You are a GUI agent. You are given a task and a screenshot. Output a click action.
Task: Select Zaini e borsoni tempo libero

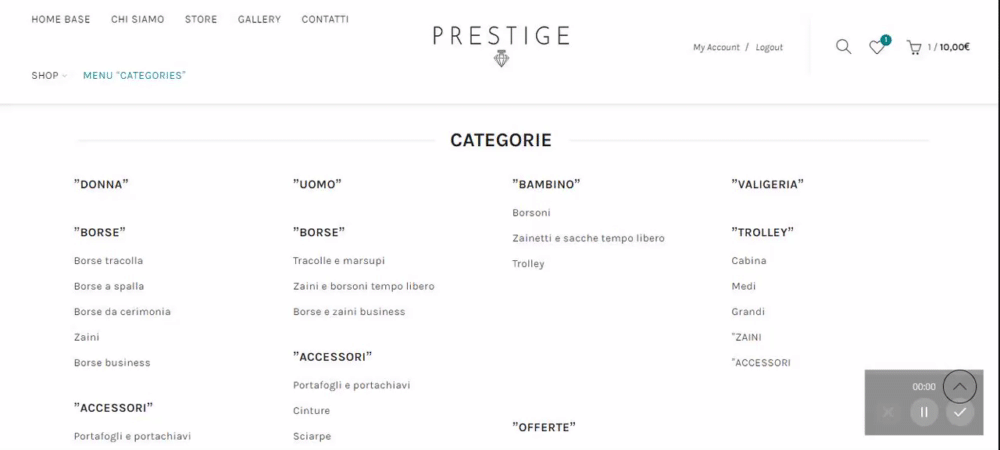point(363,286)
